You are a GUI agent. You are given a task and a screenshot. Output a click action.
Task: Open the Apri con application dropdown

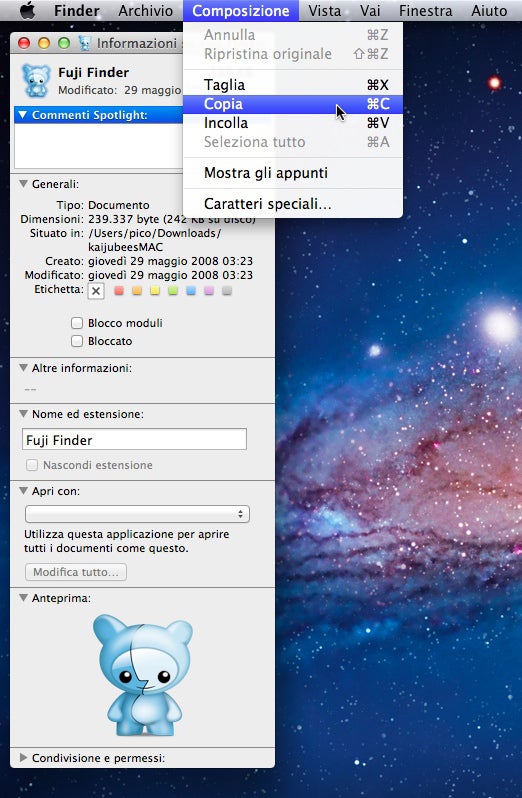(x=137, y=514)
